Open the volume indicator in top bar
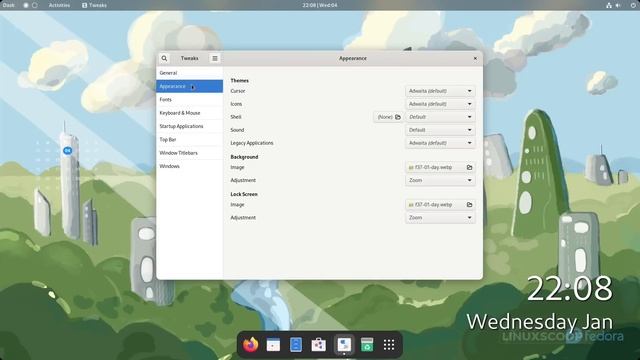 tap(618, 5)
